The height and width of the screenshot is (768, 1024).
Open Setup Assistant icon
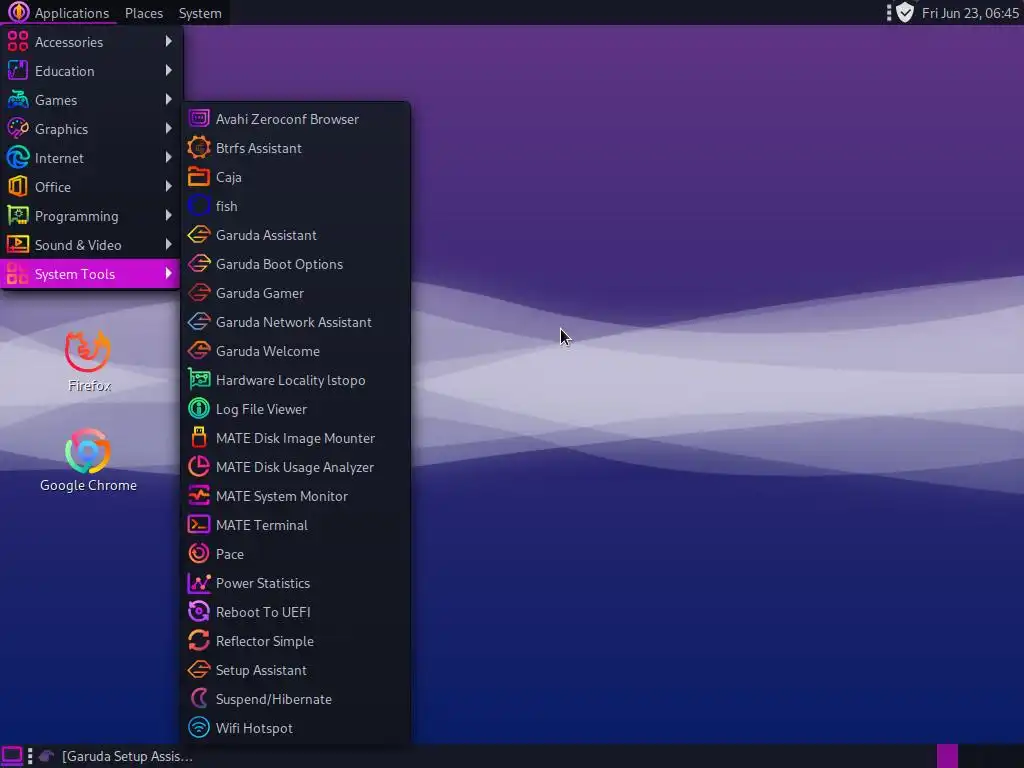(199, 670)
